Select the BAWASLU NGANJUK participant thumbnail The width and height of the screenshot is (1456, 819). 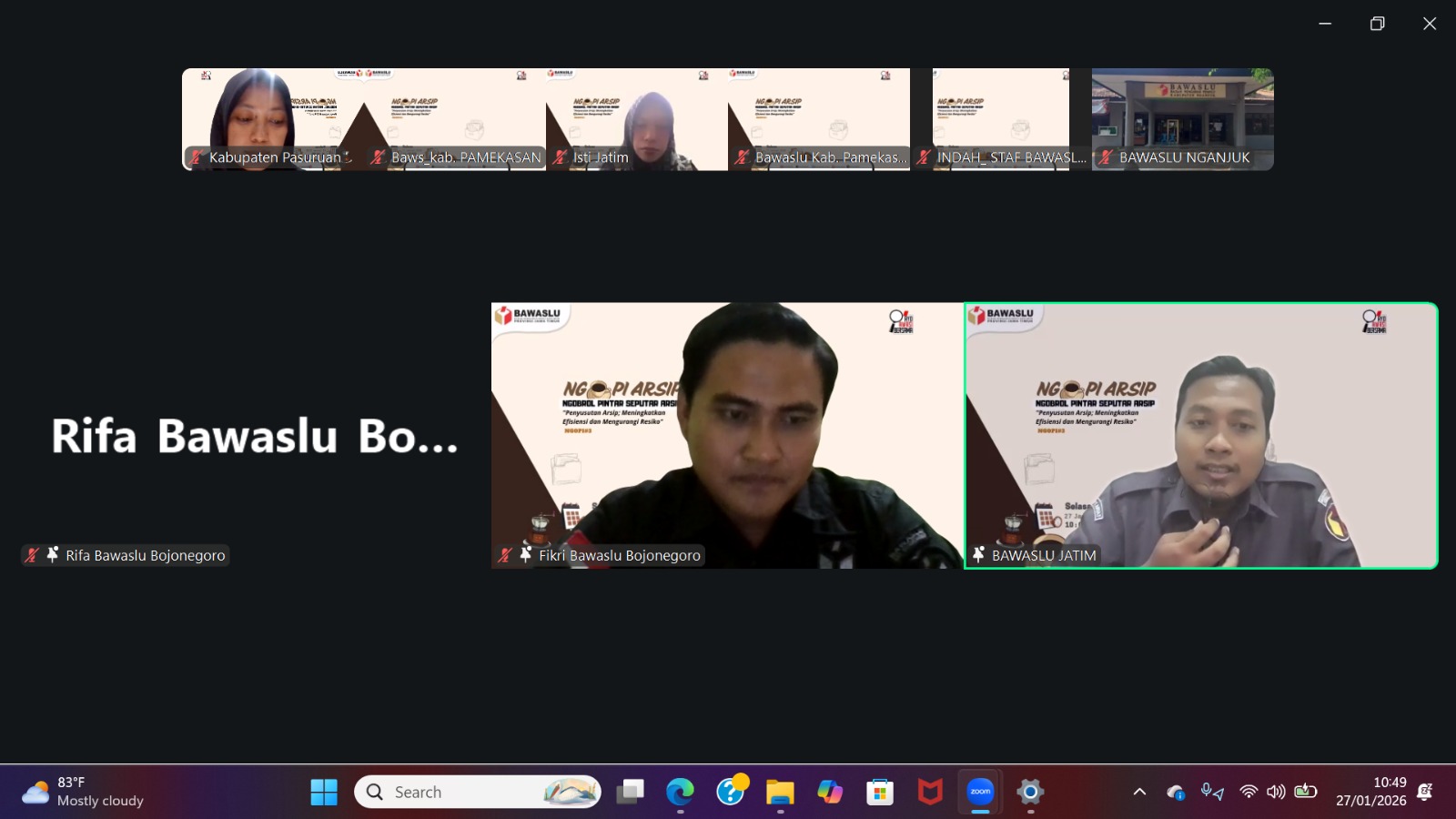(x=1182, y=118)
